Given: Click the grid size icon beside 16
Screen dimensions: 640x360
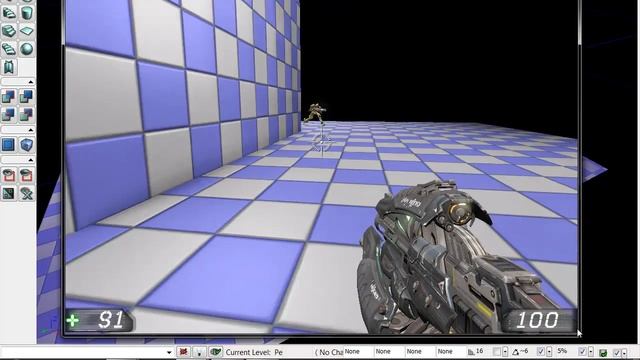Looking at the screenshot, I should (x=471, y=351).
